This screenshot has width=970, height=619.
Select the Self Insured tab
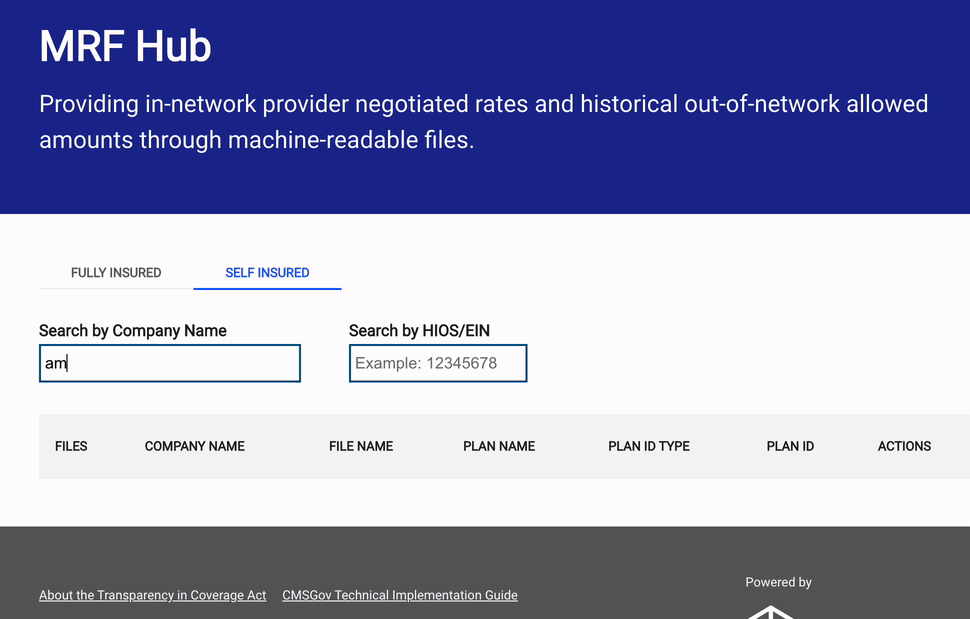pos(267,272)
